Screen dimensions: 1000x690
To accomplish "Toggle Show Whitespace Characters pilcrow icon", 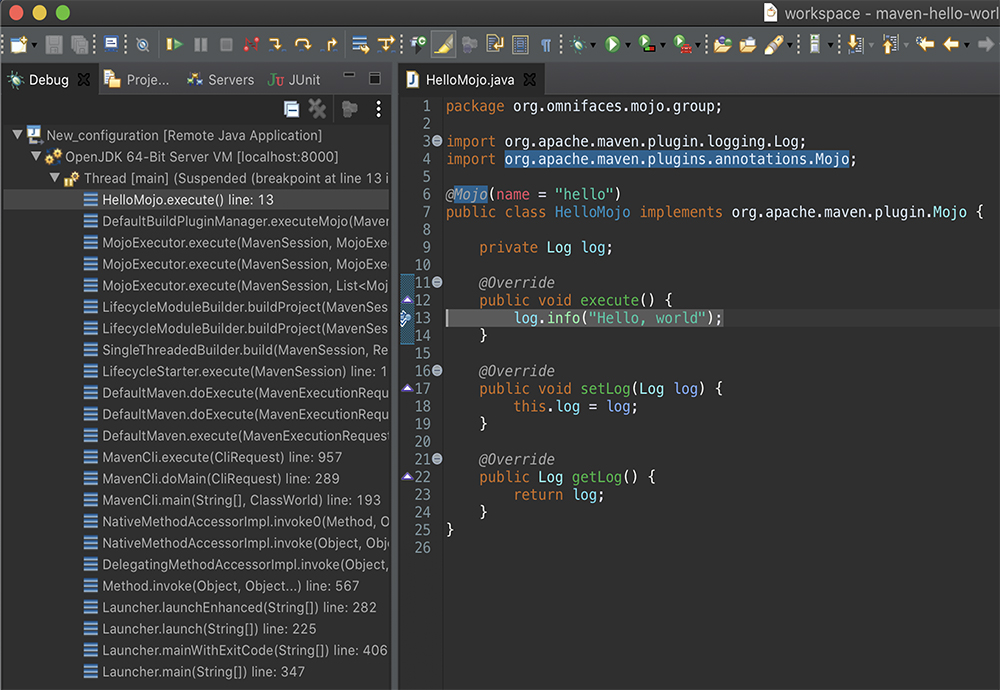I will tap(546, 44).
